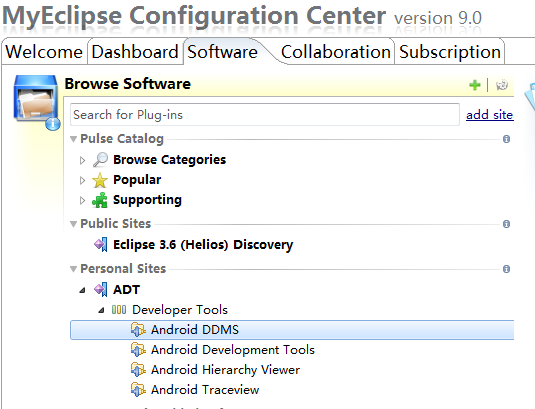Click the Browse Categories magnifier icon
This screenshot has height=409, width=535.
[100, 160]
